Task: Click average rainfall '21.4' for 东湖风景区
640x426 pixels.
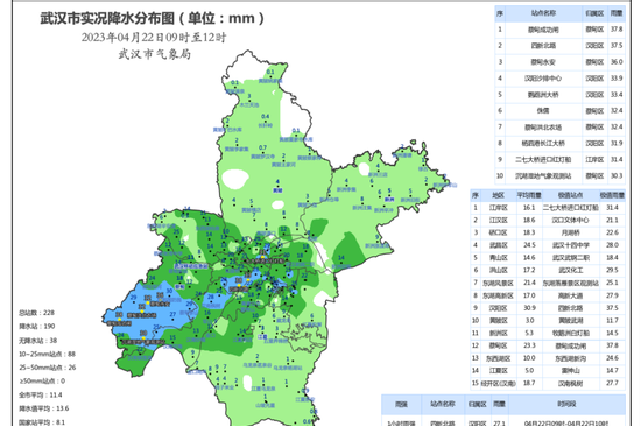Action: pos(529,283)
